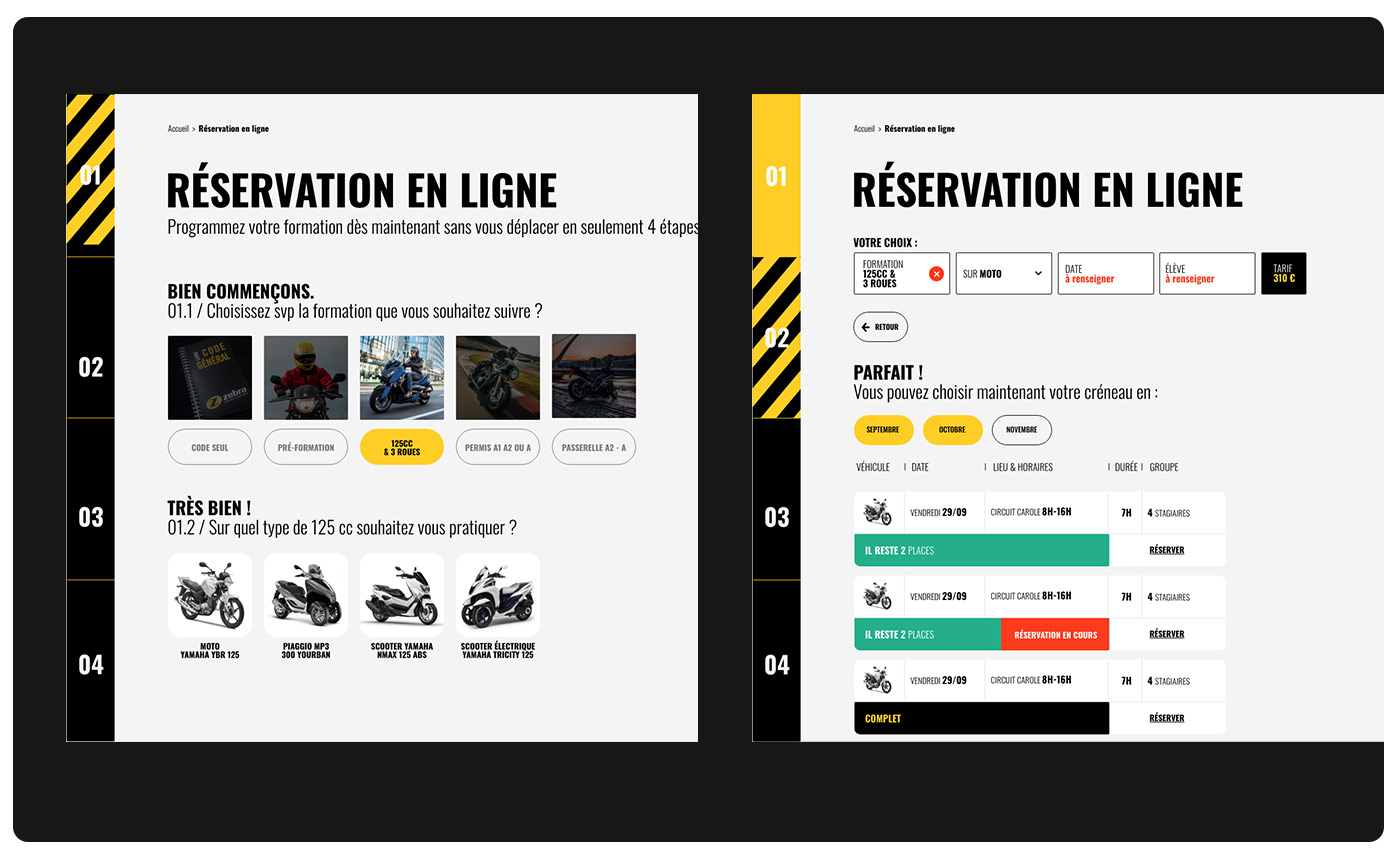Choose the Code Seul formation button

[x=210, y=447]
